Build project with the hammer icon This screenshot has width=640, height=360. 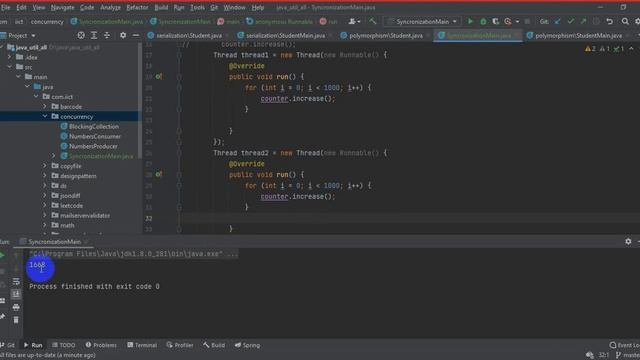pyautogui.click(x=372, y=21)
